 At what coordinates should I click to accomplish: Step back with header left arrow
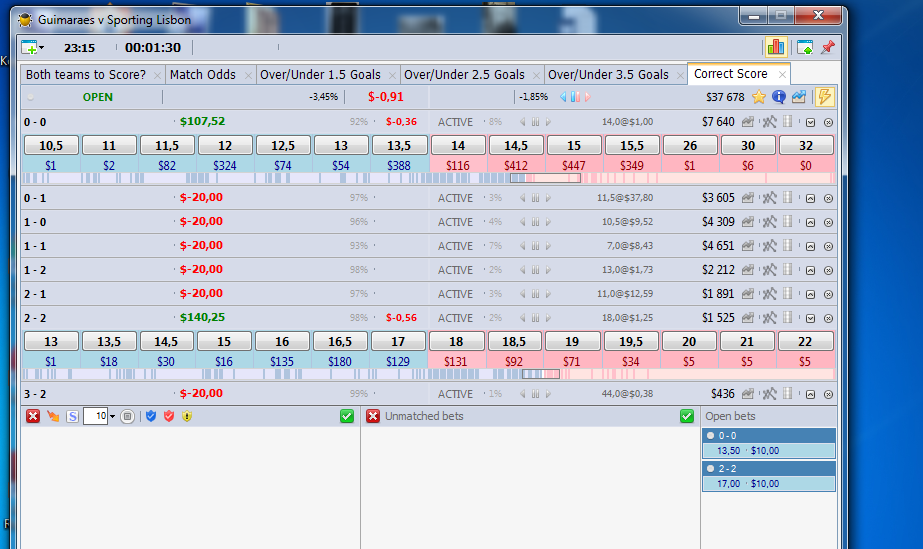point(563,97)
